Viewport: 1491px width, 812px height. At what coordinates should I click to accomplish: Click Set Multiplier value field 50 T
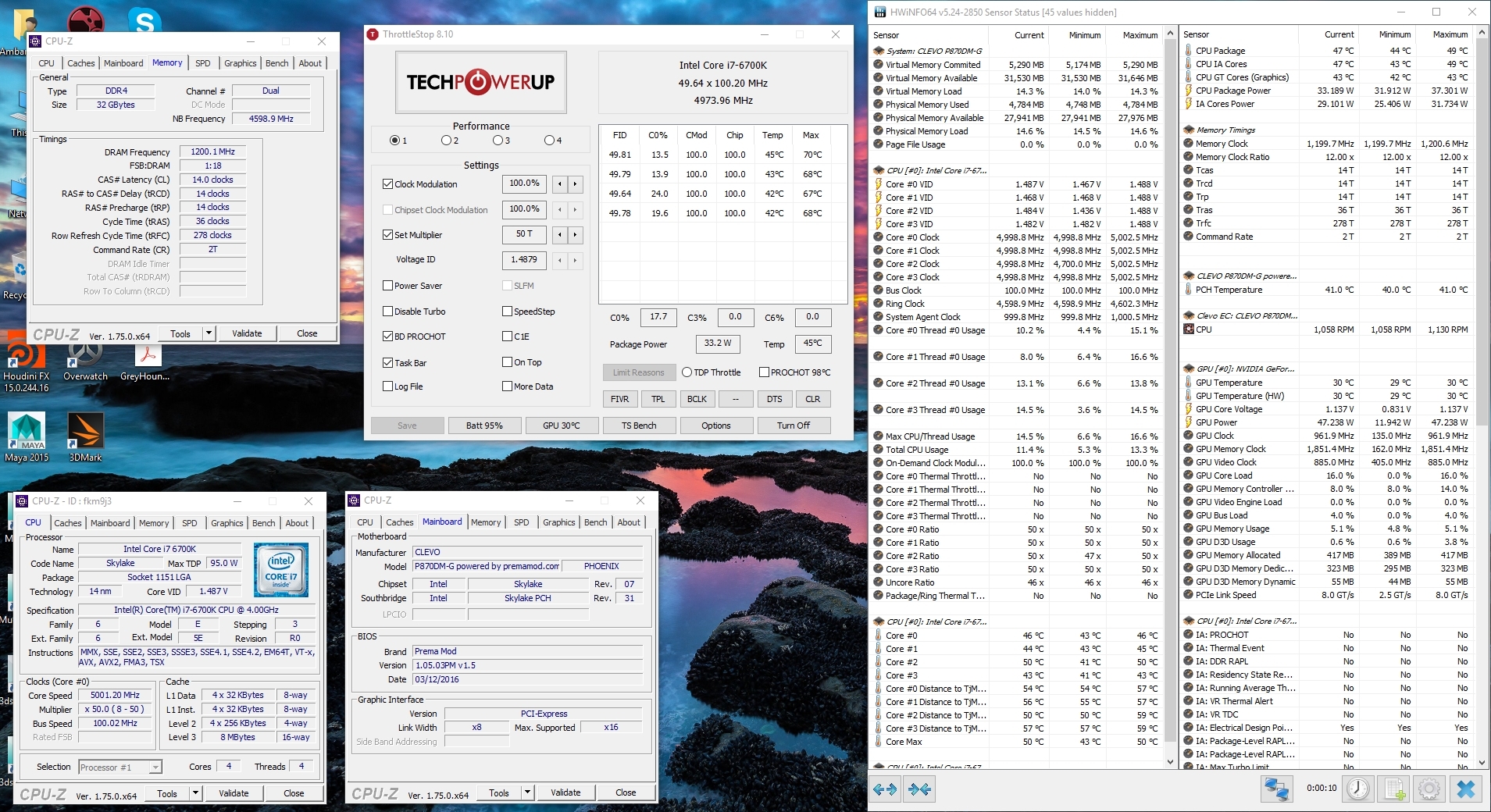click(x=523, y=234)
